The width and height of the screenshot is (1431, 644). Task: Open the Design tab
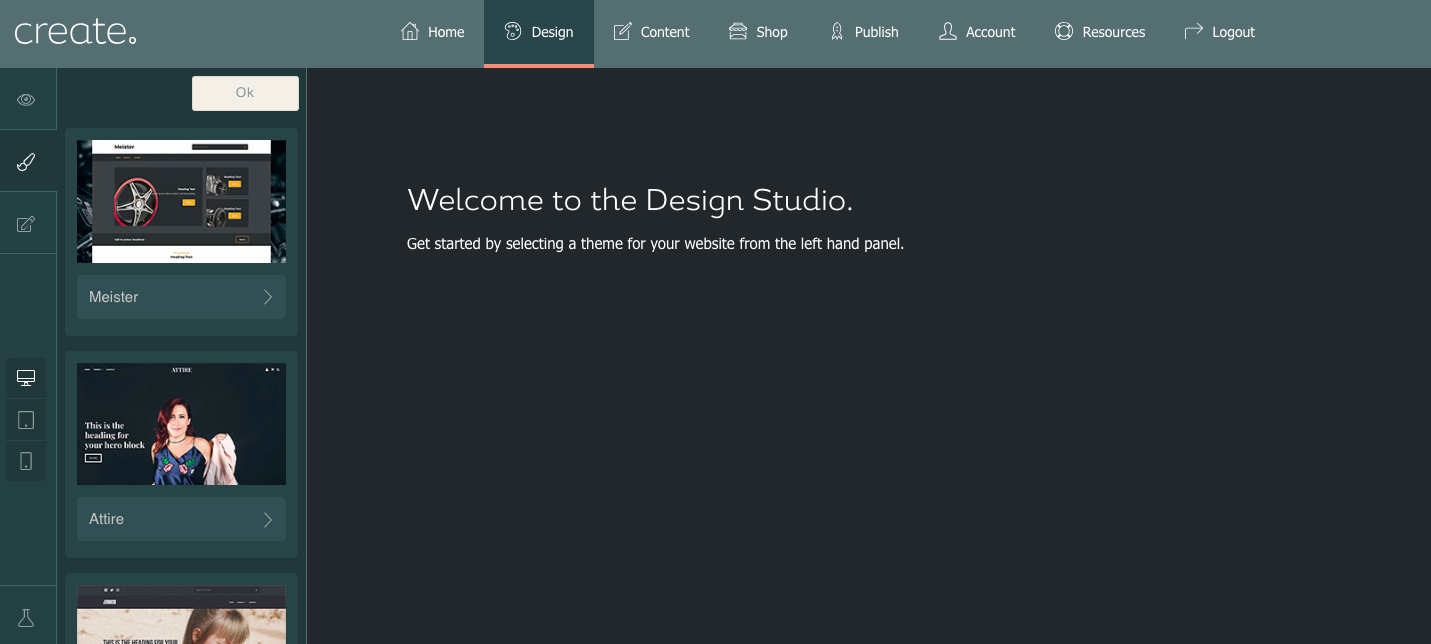[539, 32]
